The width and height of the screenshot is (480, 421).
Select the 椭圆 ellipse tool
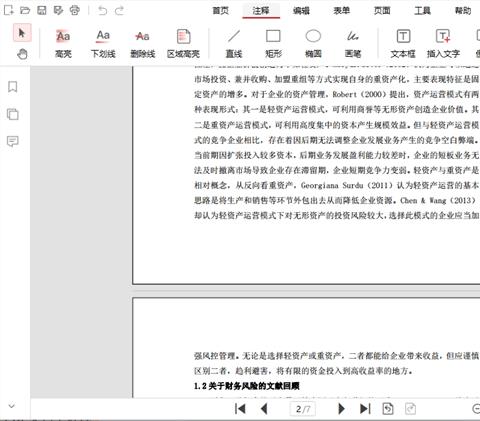pyautogui.click(x=313, y=44)
